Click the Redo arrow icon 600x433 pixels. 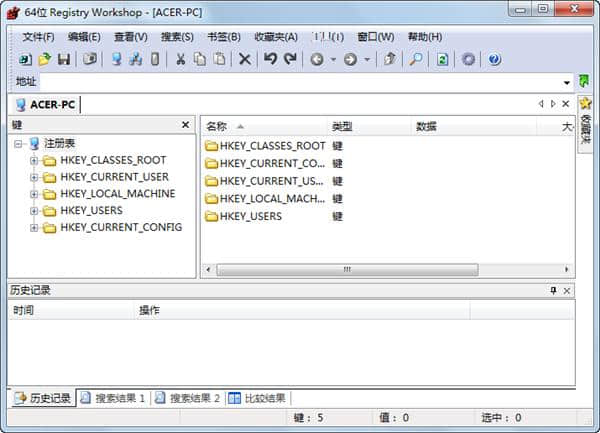290,60
